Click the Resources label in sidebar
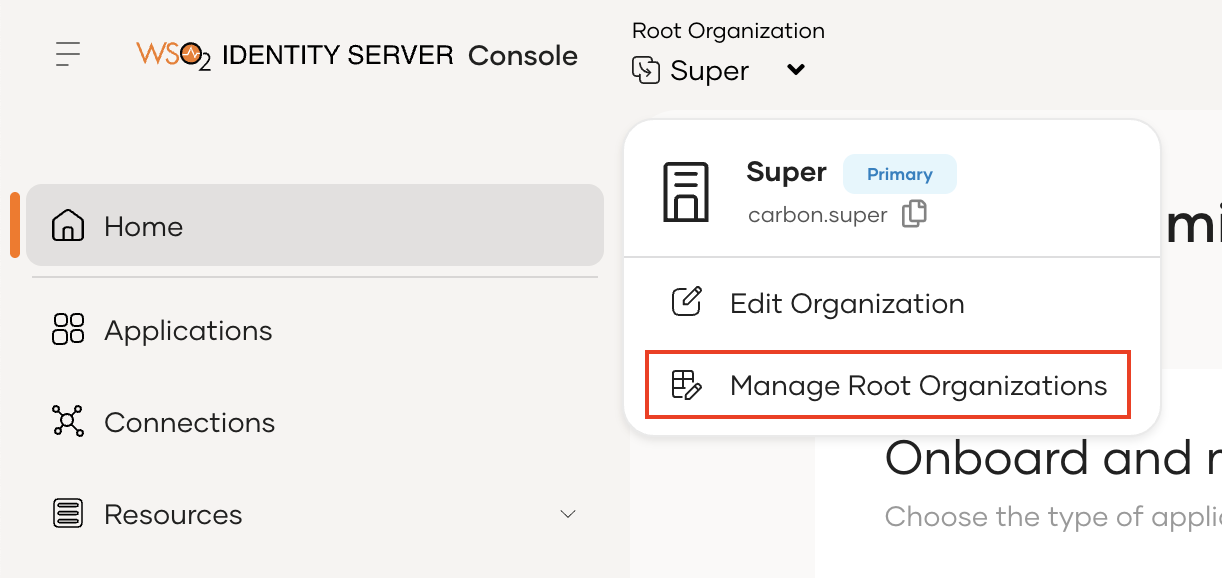Image resolution: width=1222 pixels, height=578 pixels. [173, 514]
